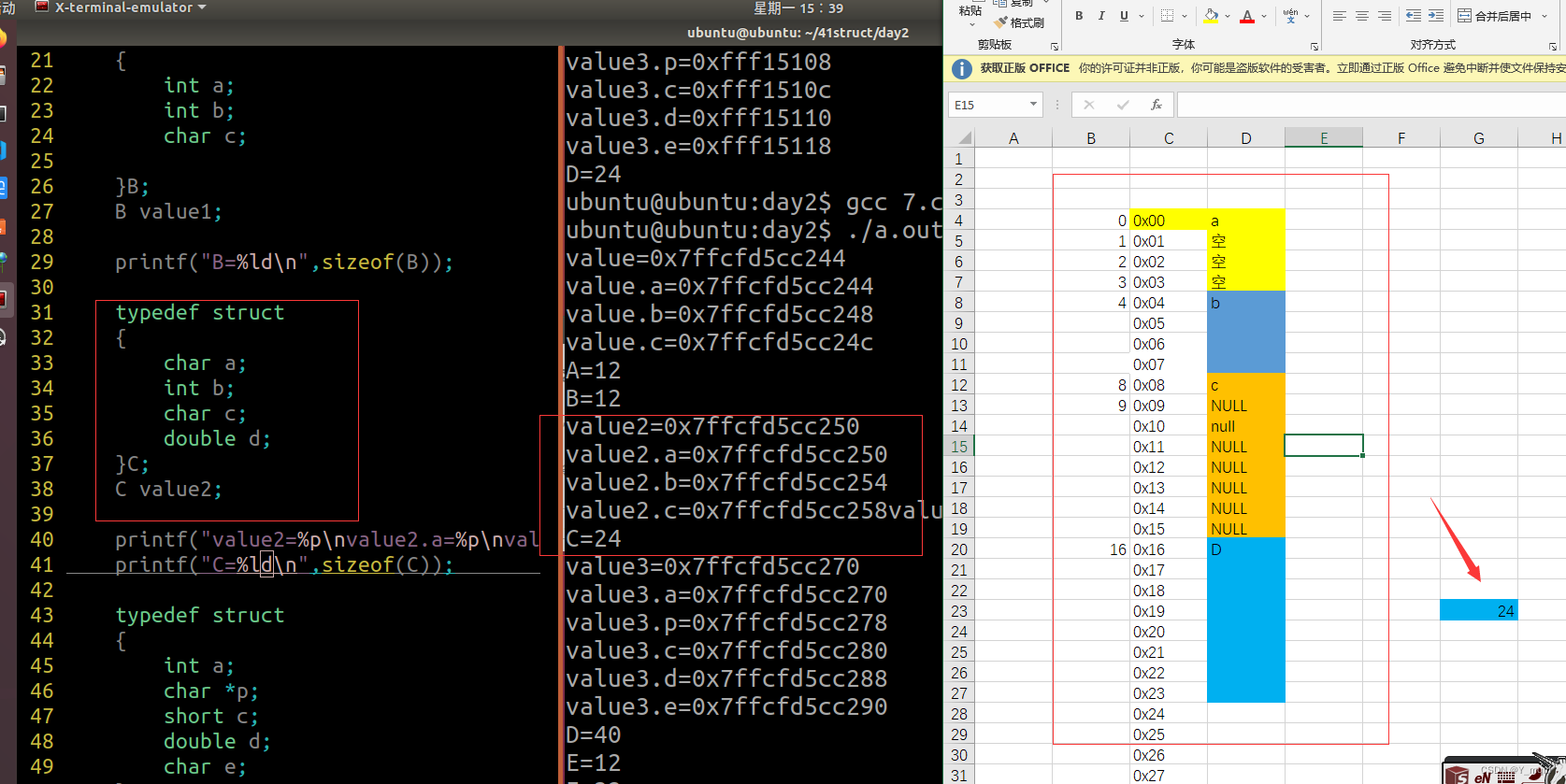Open borders dropdown arrow
Viewport: 1566px width, 784px height.
1185,16
